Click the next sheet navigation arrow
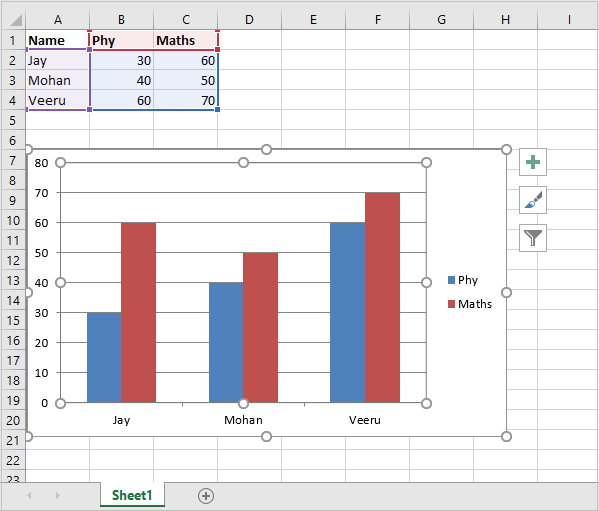The height and width of the screenshot is (511, 599). 58,496
